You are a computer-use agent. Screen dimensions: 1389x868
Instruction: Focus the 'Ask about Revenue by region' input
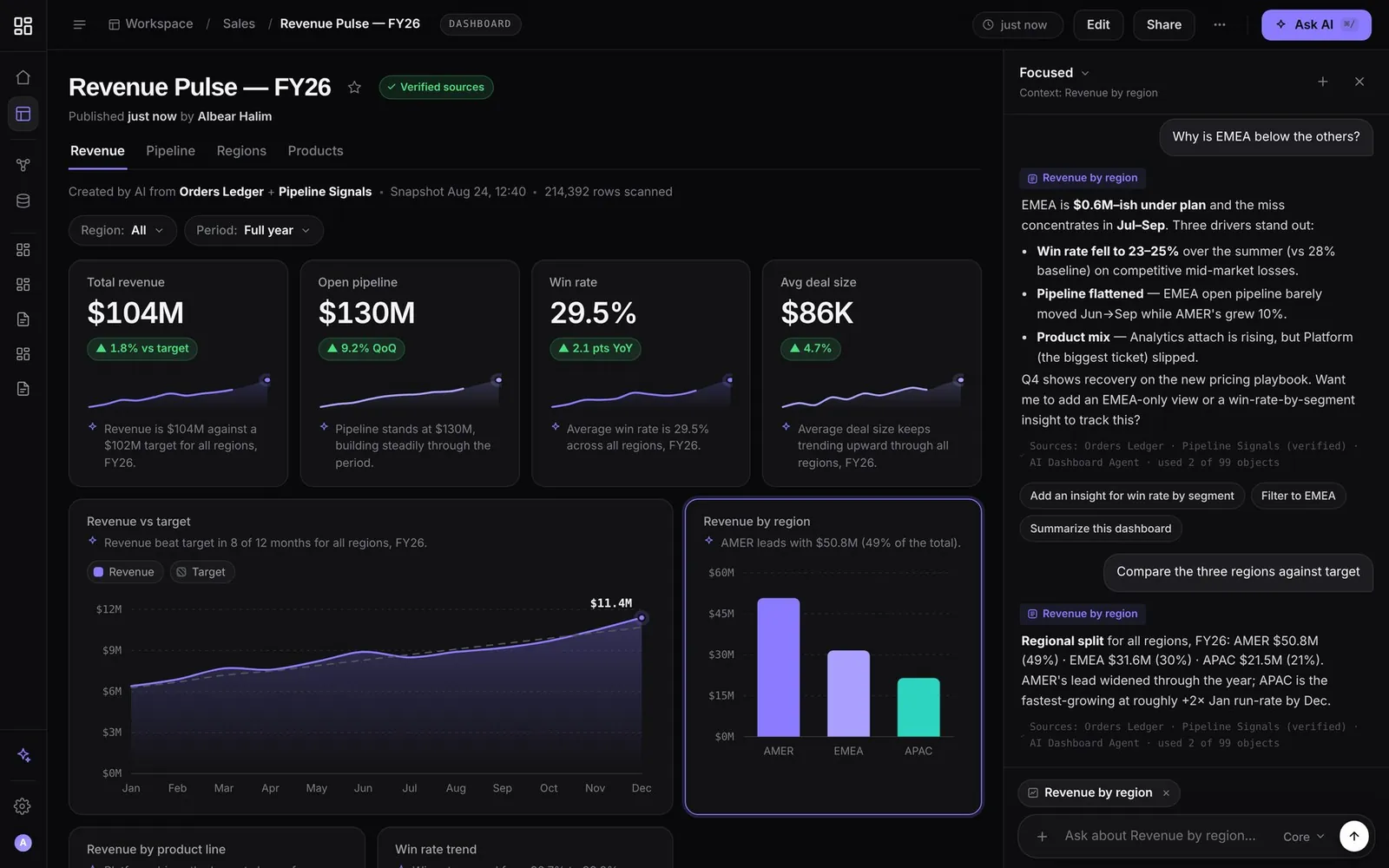point(1160,836)
